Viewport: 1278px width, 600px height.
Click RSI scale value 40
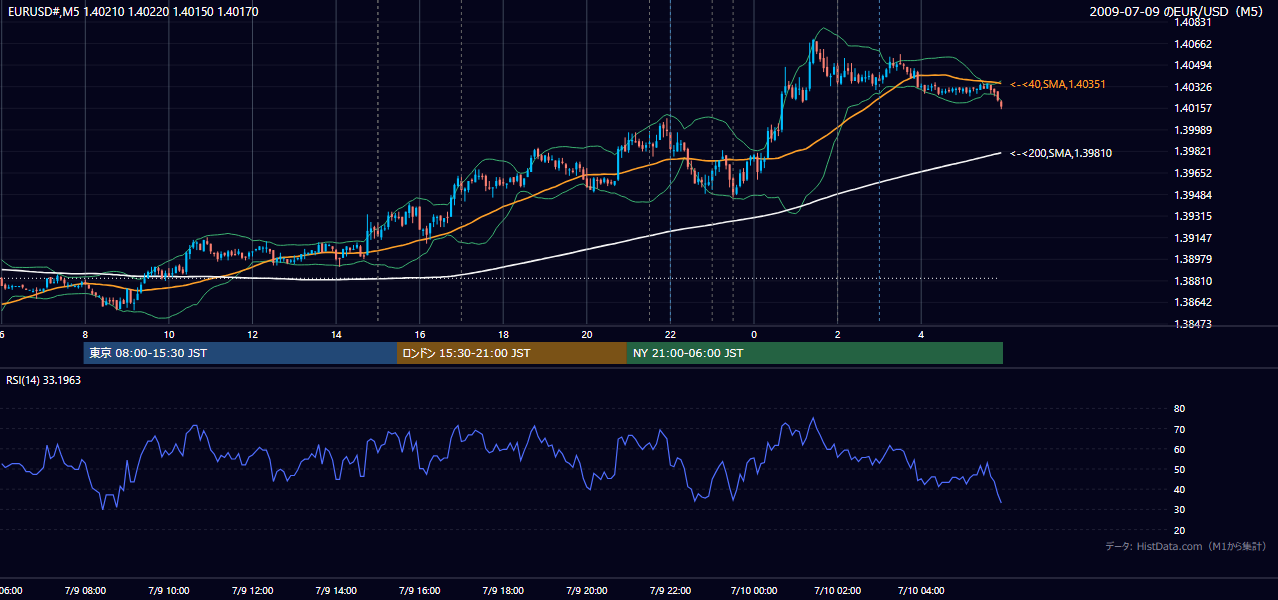(1179, 489)
